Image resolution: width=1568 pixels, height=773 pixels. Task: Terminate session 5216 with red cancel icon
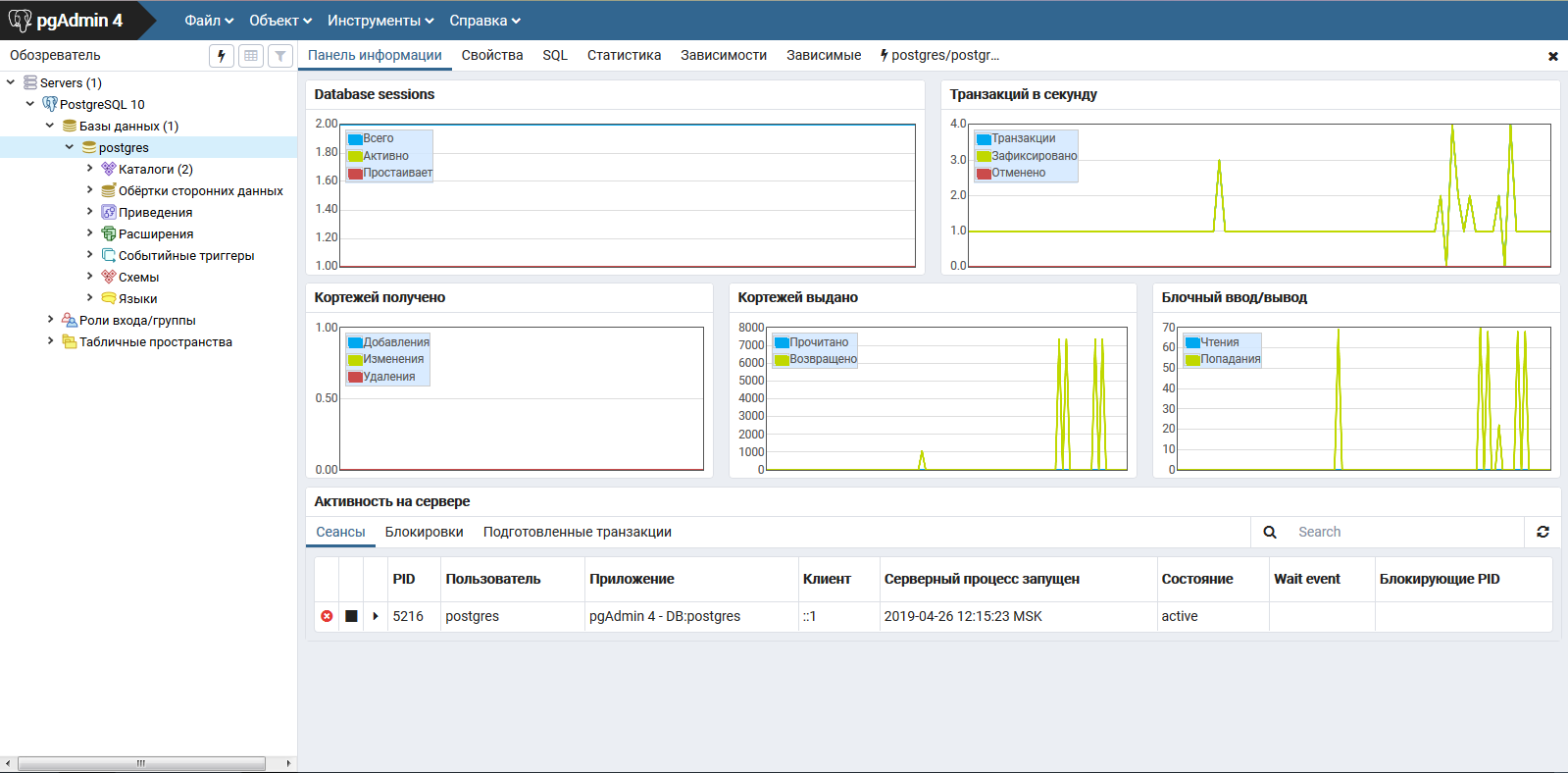pyautogui.click(x=327, y=616)
